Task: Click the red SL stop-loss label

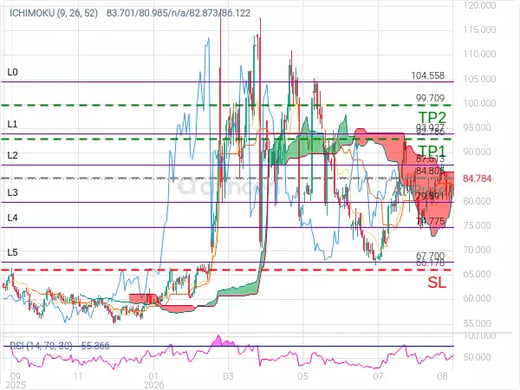Action: point(437,282)
